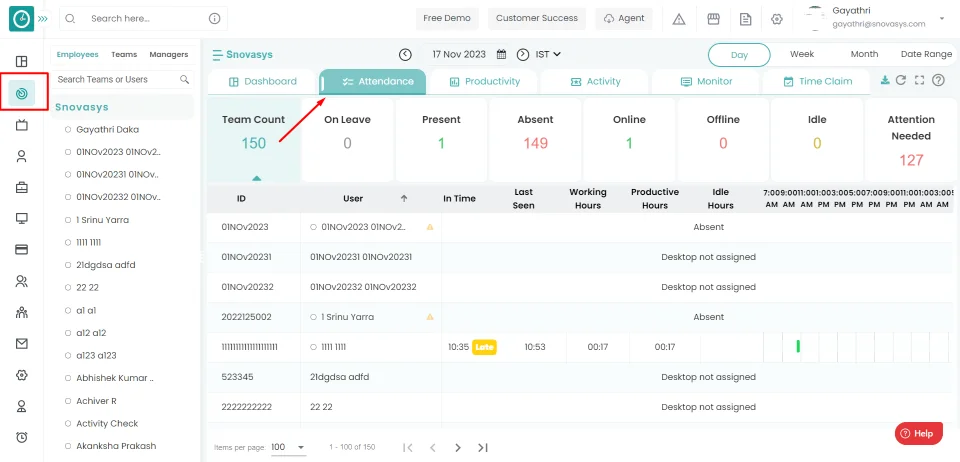Open the items per page dropdown
960x462 pixels.
288,447
